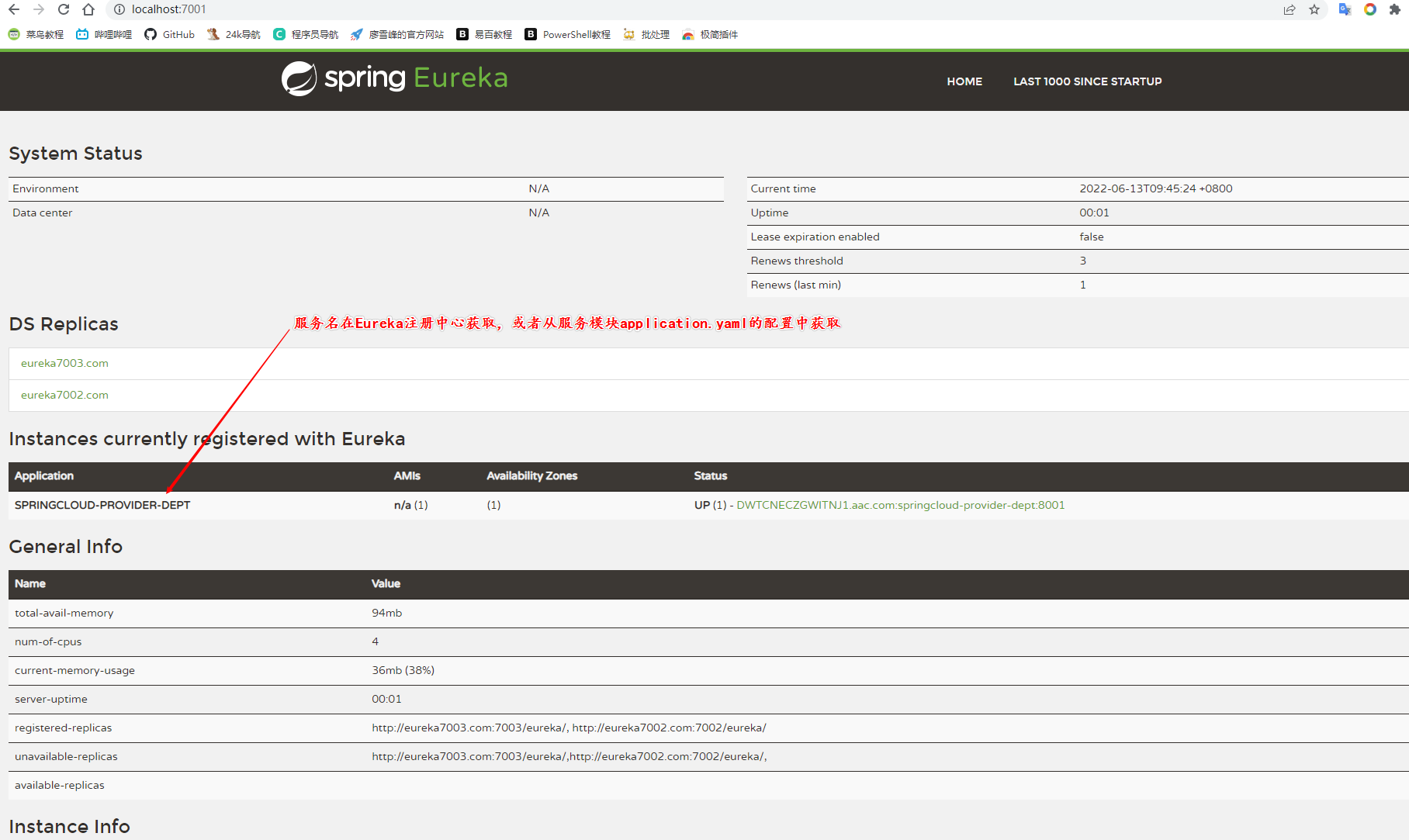This screenshot has width=1409, height=840.
Task: Open the Extensions puzzle-piece menu
Action: (1395, 9)
